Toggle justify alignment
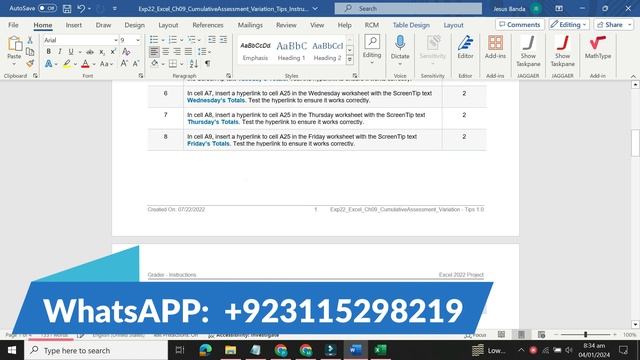This screenshot has height=360, width=640. coord(188,52)
